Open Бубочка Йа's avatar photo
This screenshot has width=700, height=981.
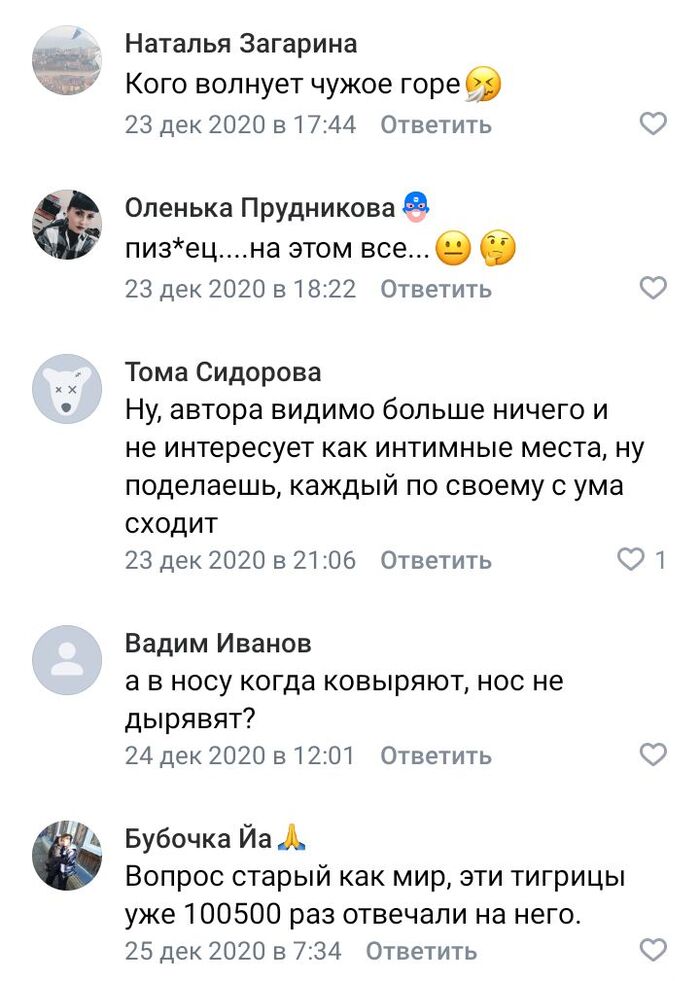(67, 855)
